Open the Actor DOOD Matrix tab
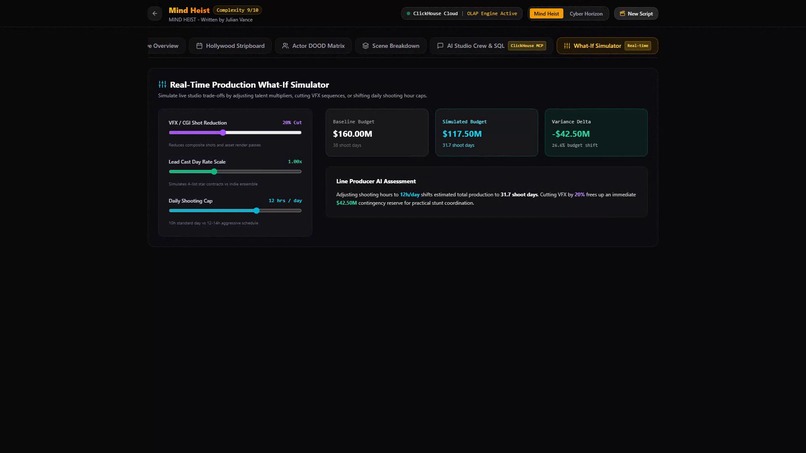This screenshot has width=806, height=453. click(314, 46)
